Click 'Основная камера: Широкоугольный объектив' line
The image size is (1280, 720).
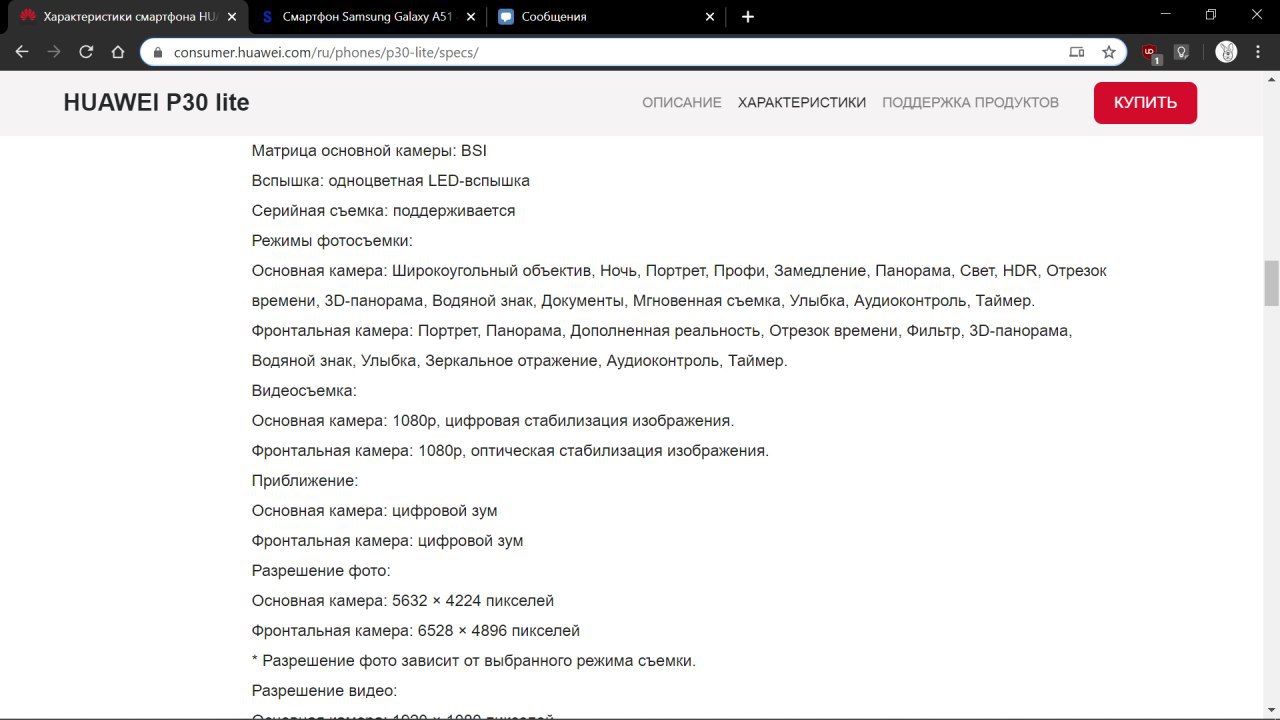679,286
